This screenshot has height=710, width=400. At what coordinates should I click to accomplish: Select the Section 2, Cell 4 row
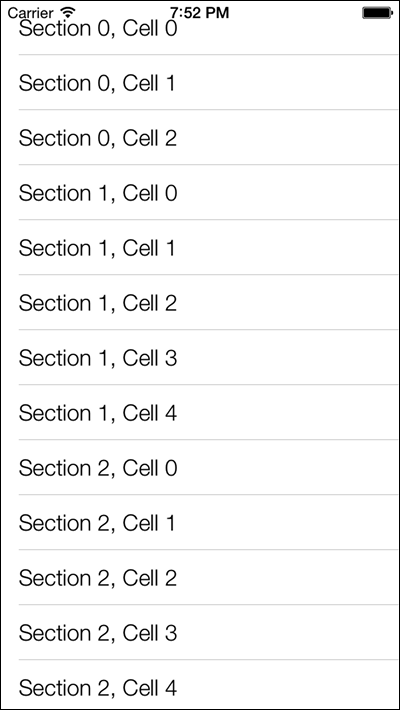tap(200, 685)
